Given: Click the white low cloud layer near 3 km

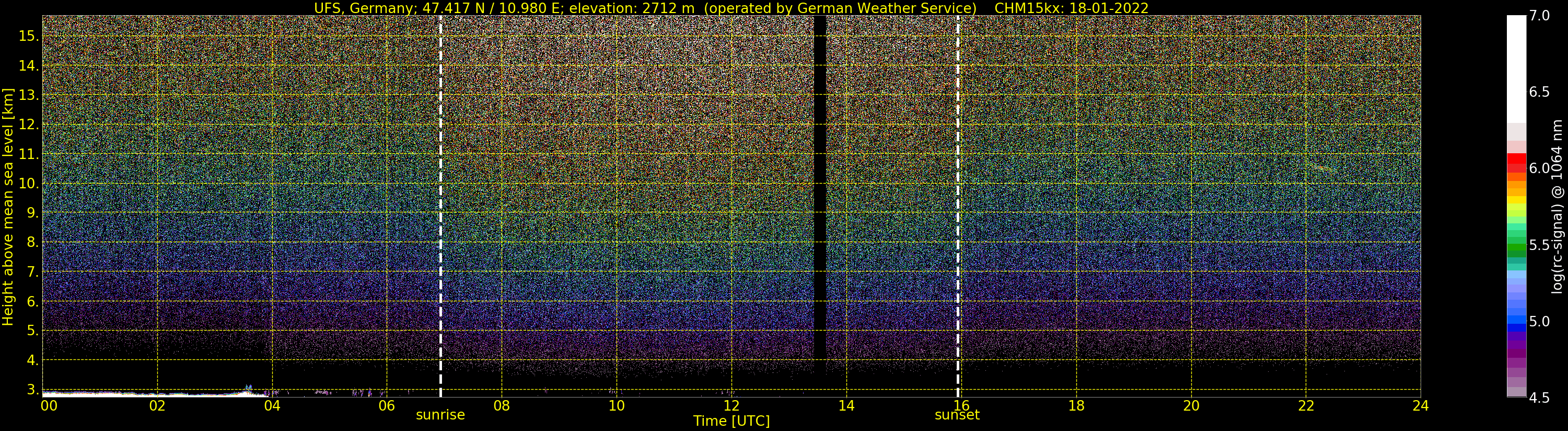Looking at the screenshot, I should point(122,394).
